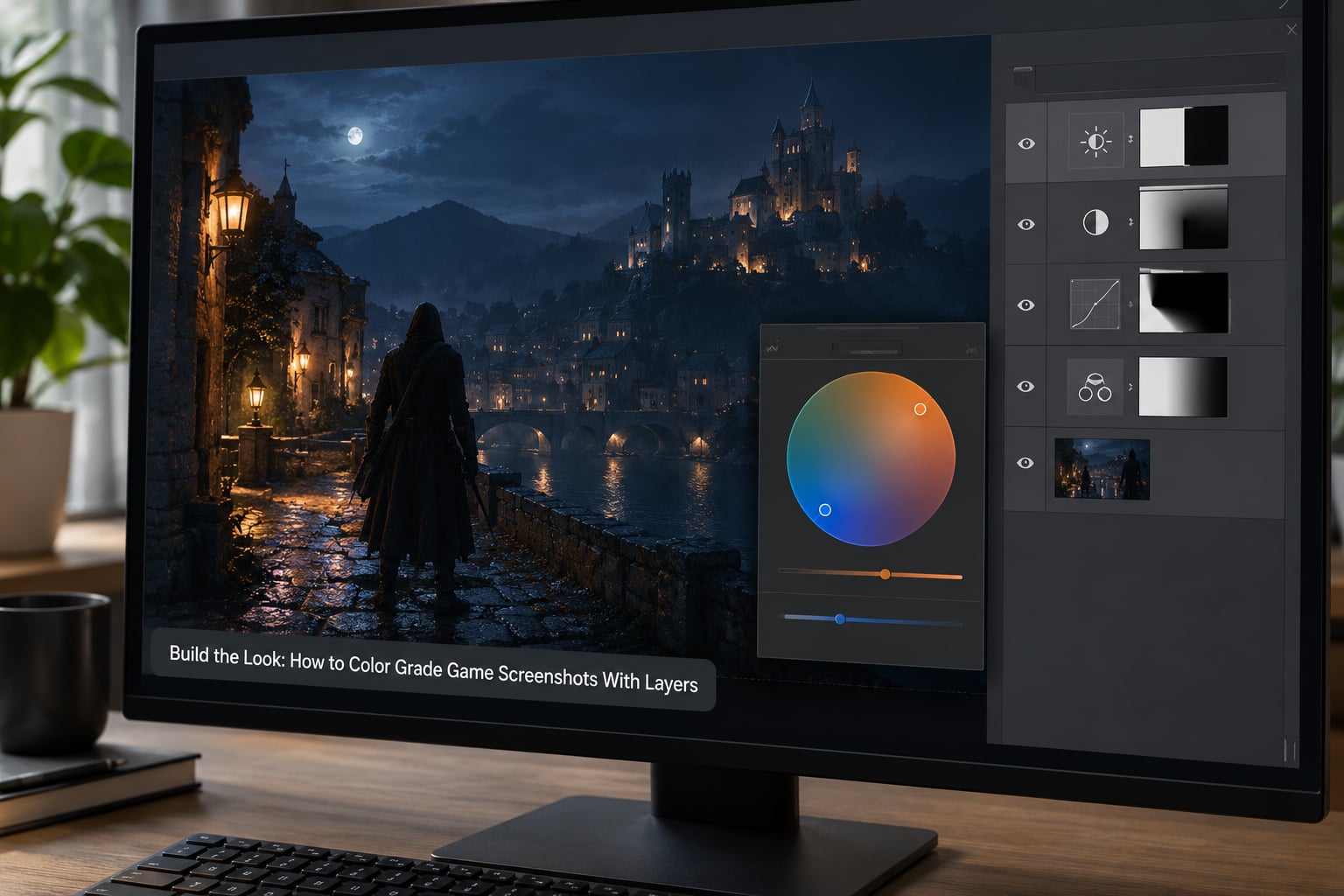This screenshot has height=896, width=1344.
Task: Select the Contrast half-circle adjustment icon
Action: coord(1095,222)
